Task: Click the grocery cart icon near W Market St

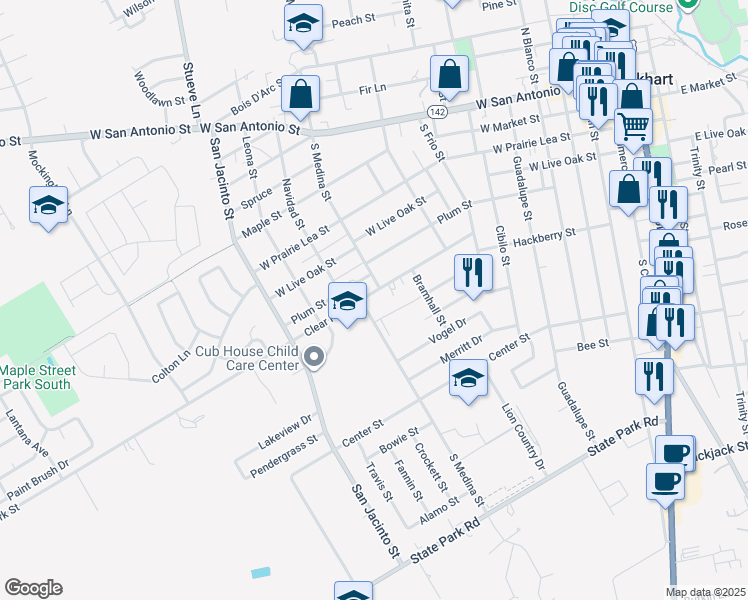Action: pos(633,127)
